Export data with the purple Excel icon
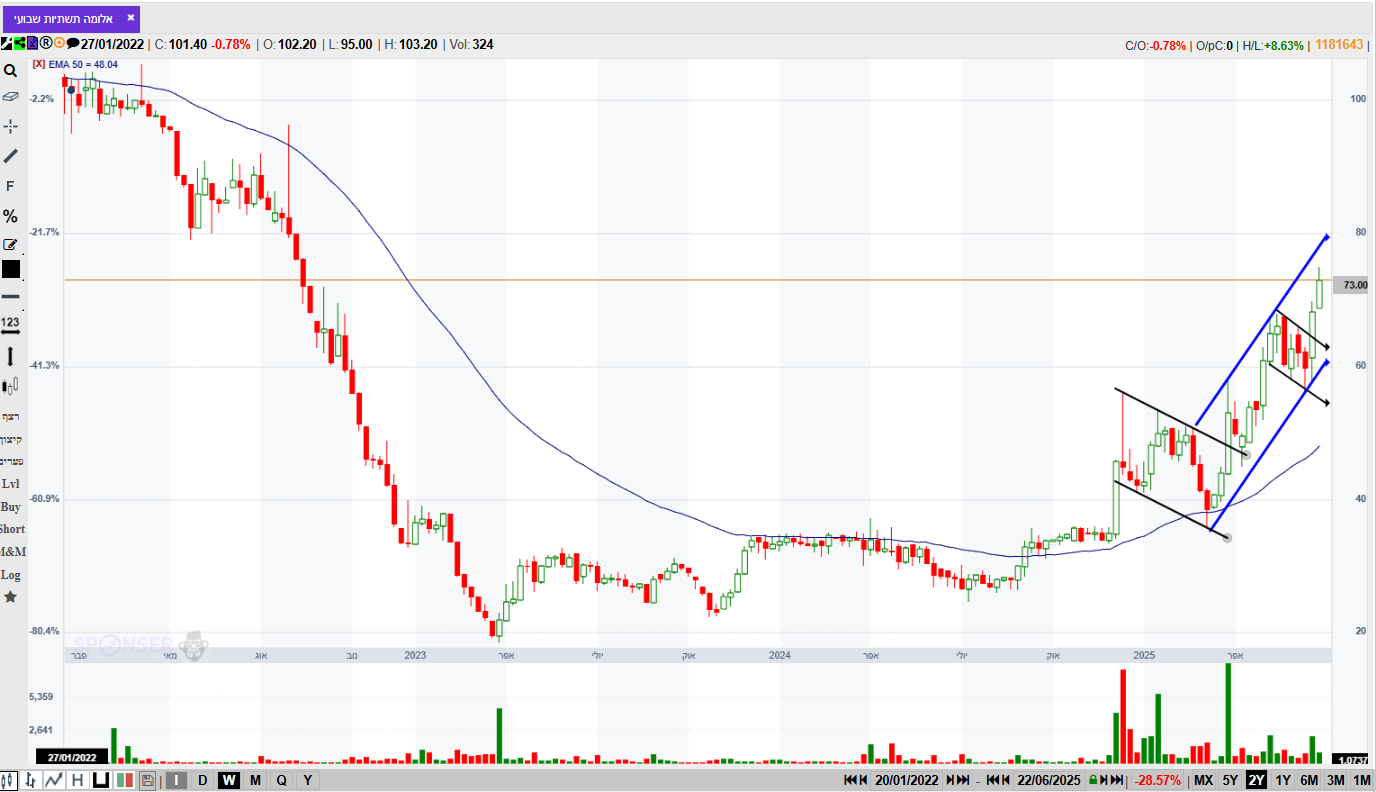This screenshot has height=792, width=1376. coord(32,43)
